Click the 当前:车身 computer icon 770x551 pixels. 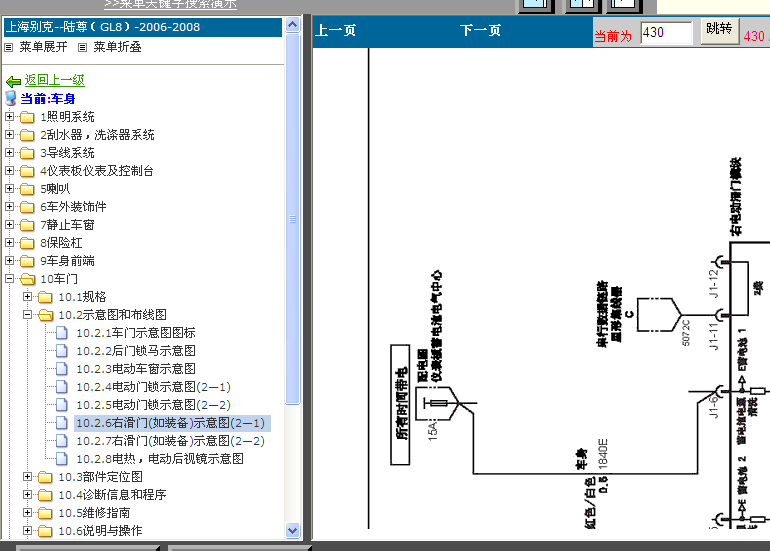point(11,98)
